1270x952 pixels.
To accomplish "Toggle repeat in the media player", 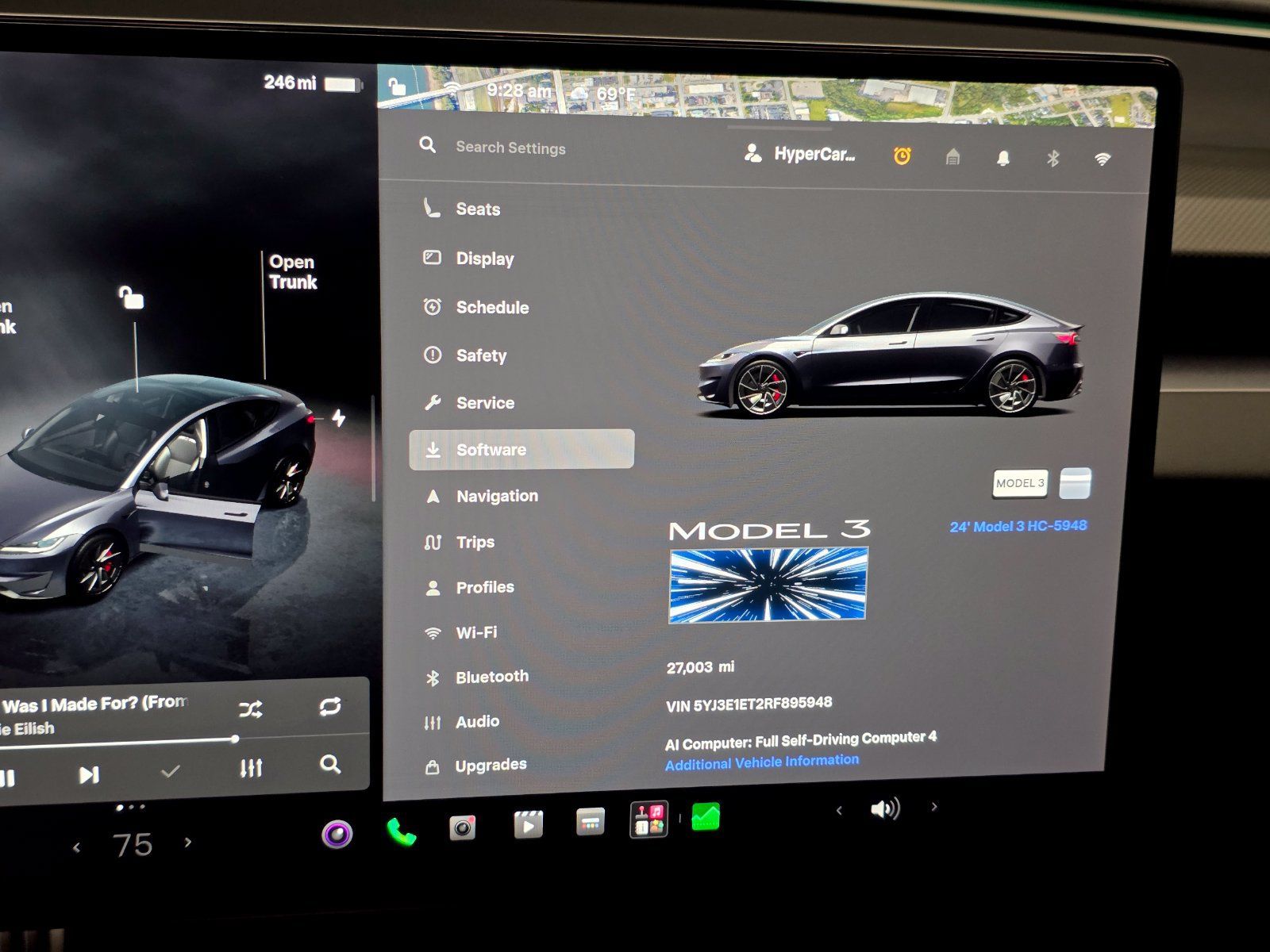I will click(330, 707).
